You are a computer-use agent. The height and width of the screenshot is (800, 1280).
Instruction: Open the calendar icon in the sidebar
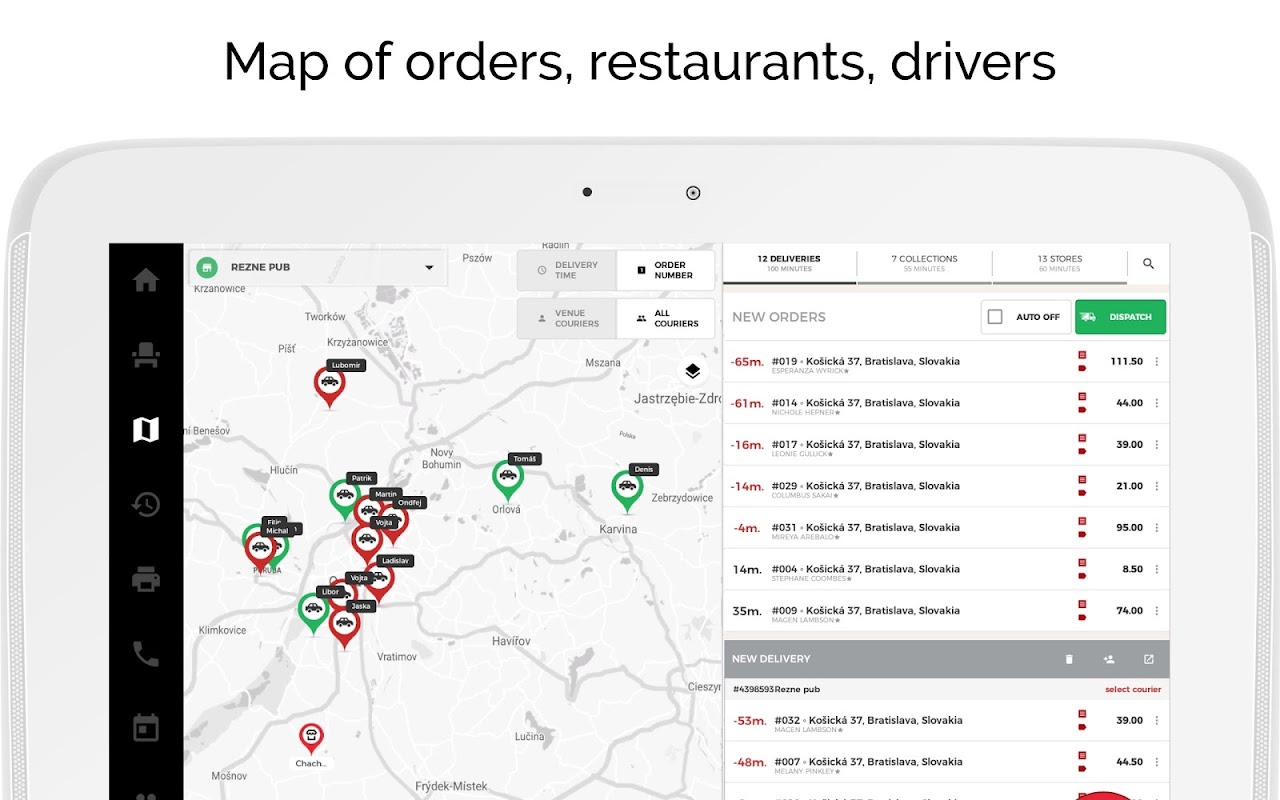tap(146, 728)
